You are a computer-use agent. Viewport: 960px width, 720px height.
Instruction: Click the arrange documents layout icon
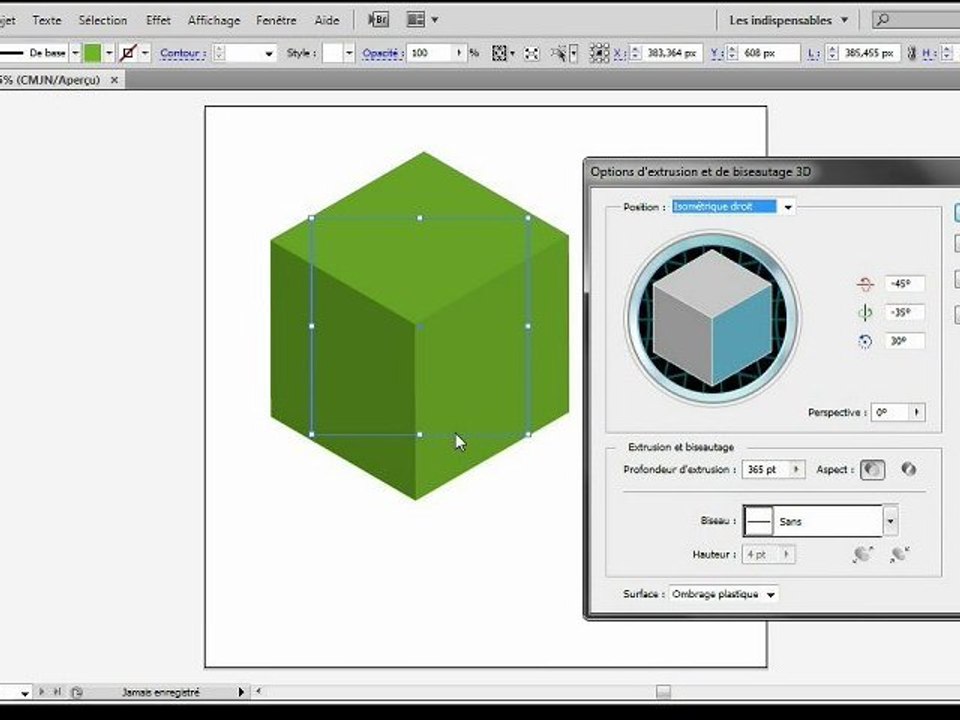[x=416, y=20]
